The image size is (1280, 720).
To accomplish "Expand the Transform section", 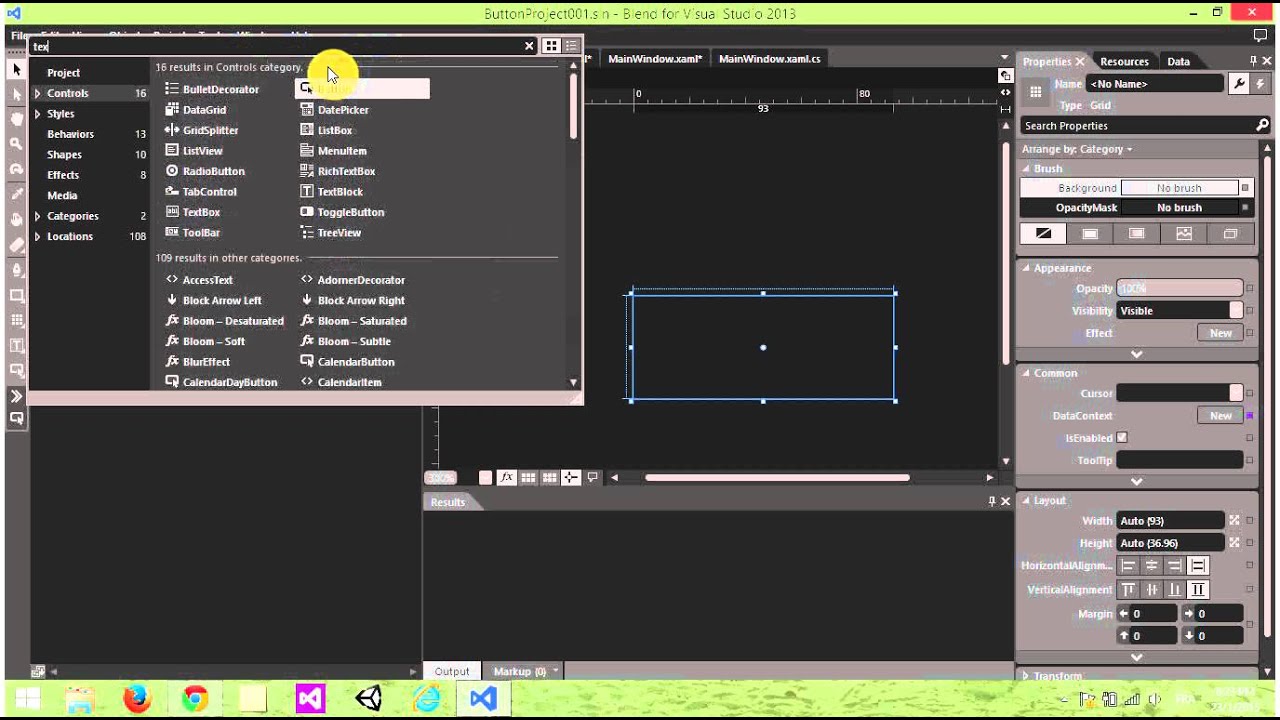I will (x=1026, y=676).
